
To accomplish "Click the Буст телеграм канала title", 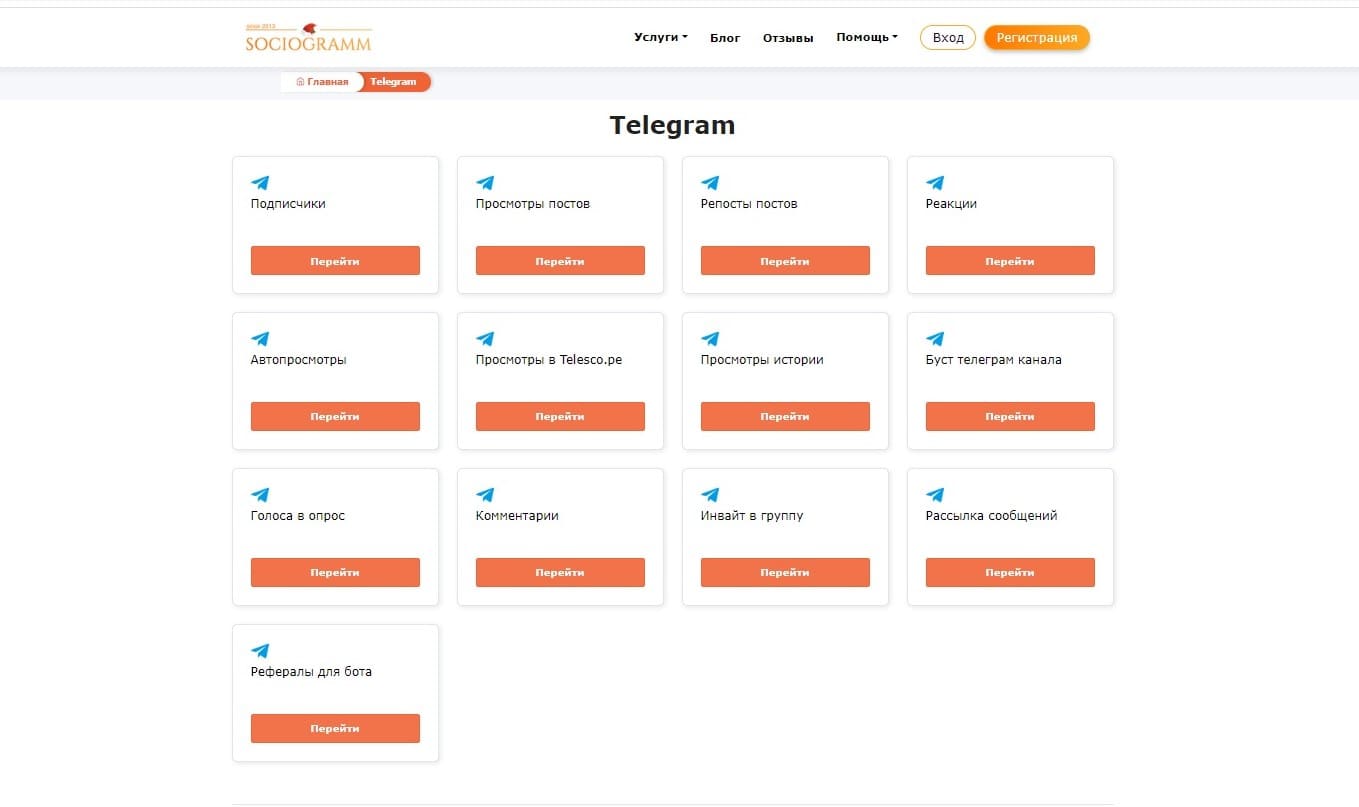I will pos(994,360).
